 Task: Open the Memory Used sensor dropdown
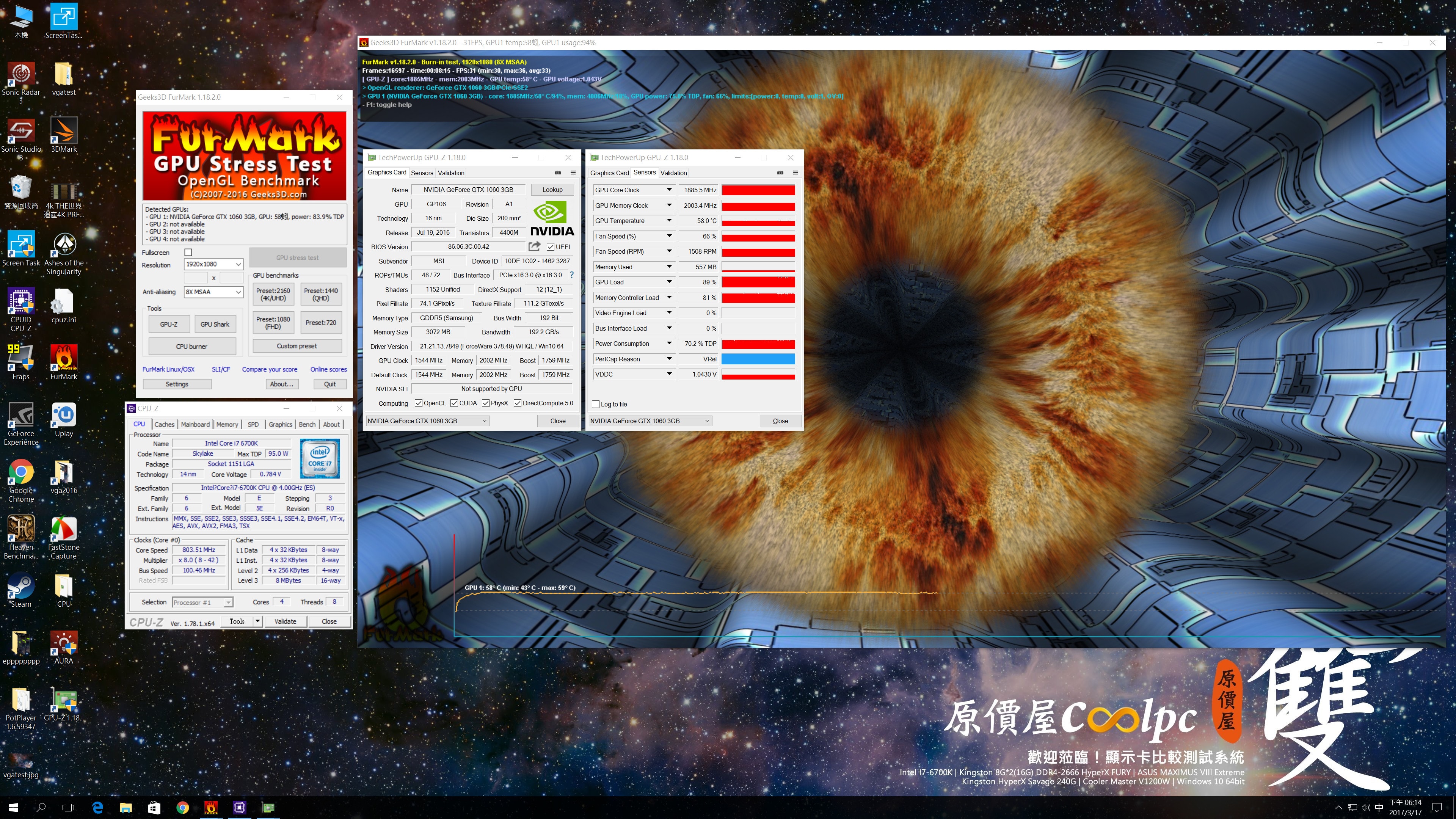(668, 267)
